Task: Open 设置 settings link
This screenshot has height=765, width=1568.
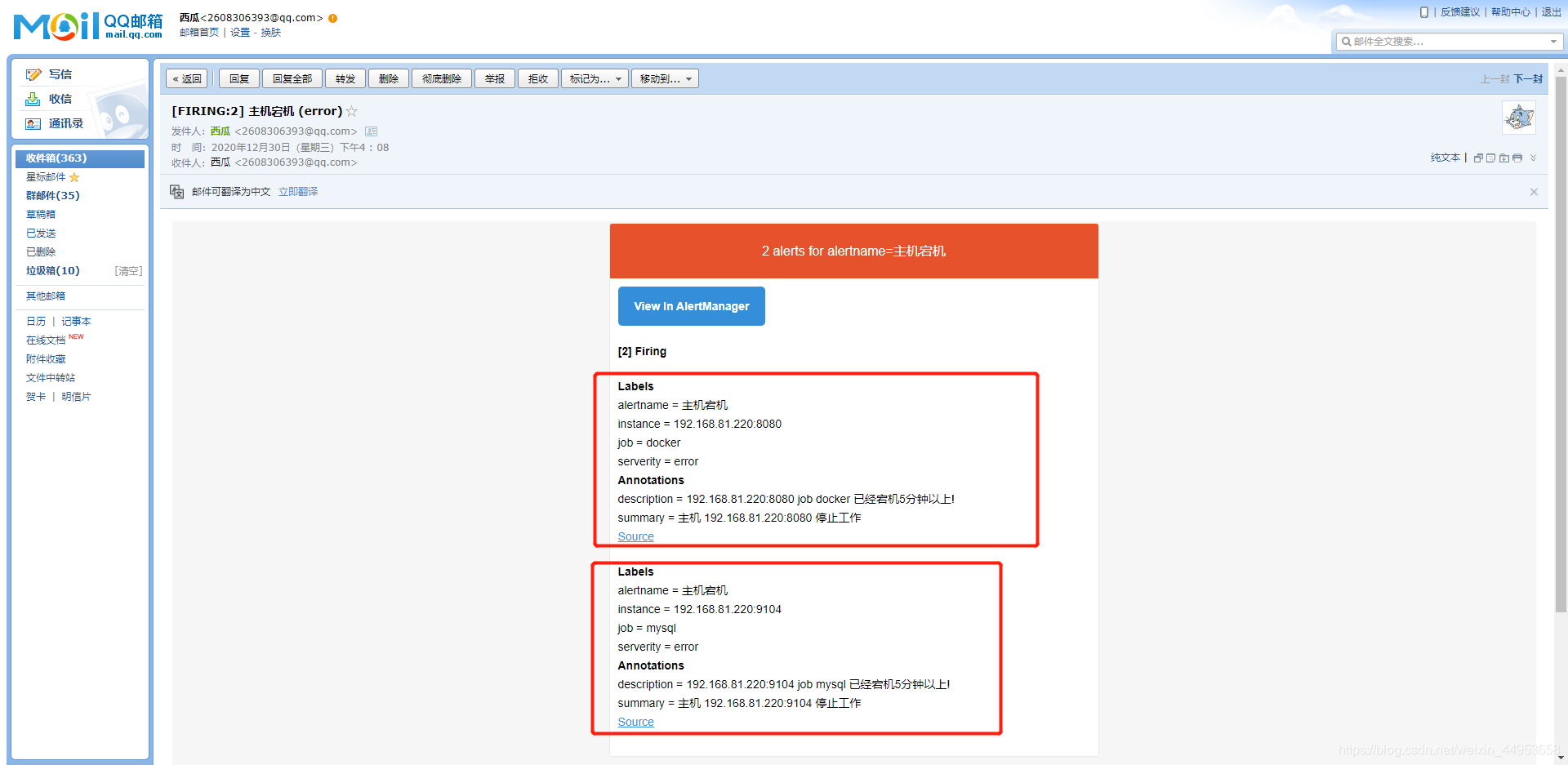Action: tap(240, 33)
